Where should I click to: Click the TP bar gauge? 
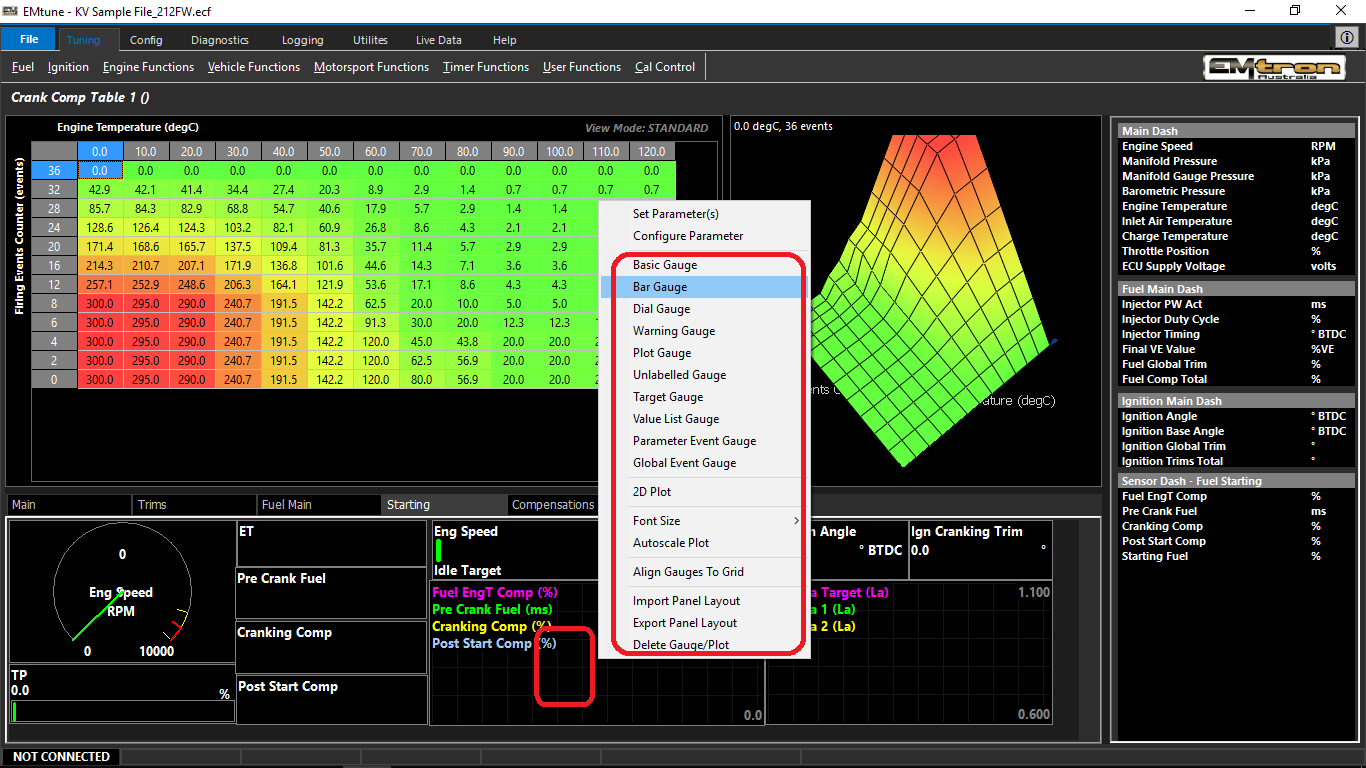122,711
